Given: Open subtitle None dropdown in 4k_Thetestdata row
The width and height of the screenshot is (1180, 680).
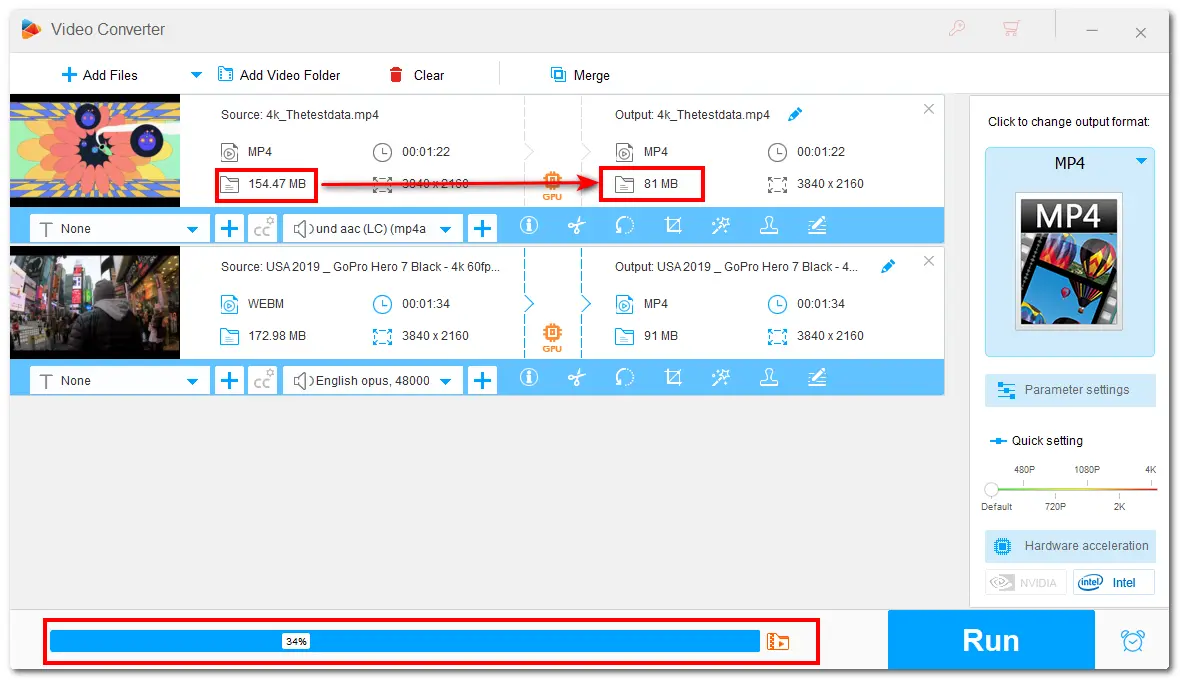Looking at the screenshot, I should point(118,229).
